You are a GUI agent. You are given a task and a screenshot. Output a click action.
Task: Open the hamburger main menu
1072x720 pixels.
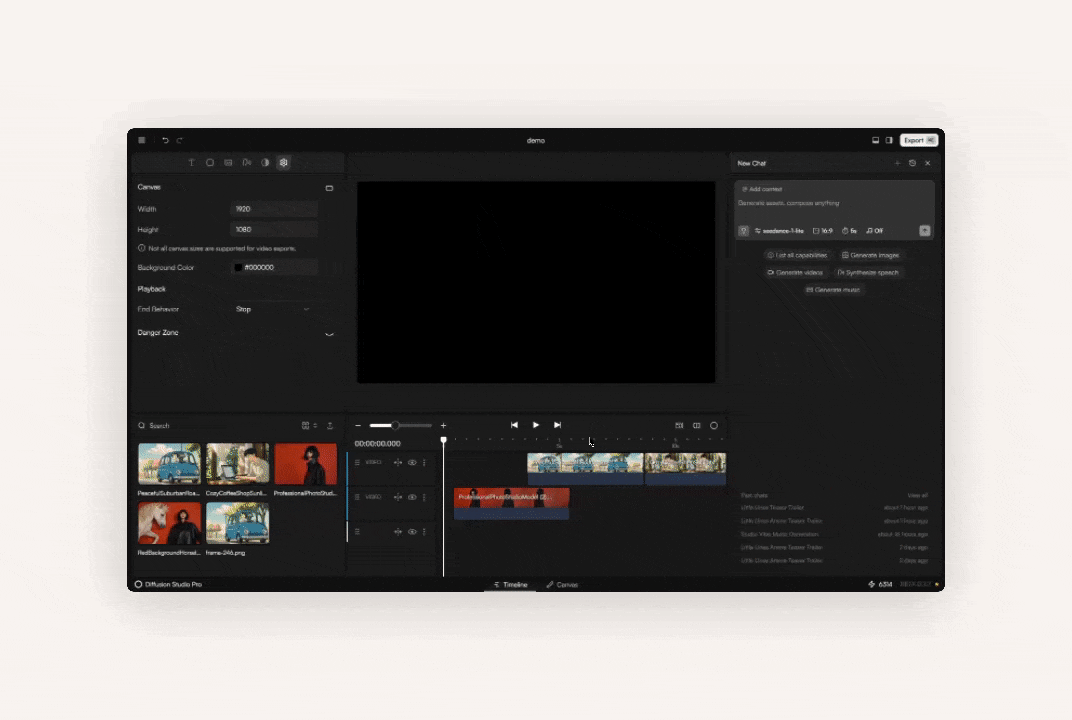pyautogui.click(x=142, y=140)
